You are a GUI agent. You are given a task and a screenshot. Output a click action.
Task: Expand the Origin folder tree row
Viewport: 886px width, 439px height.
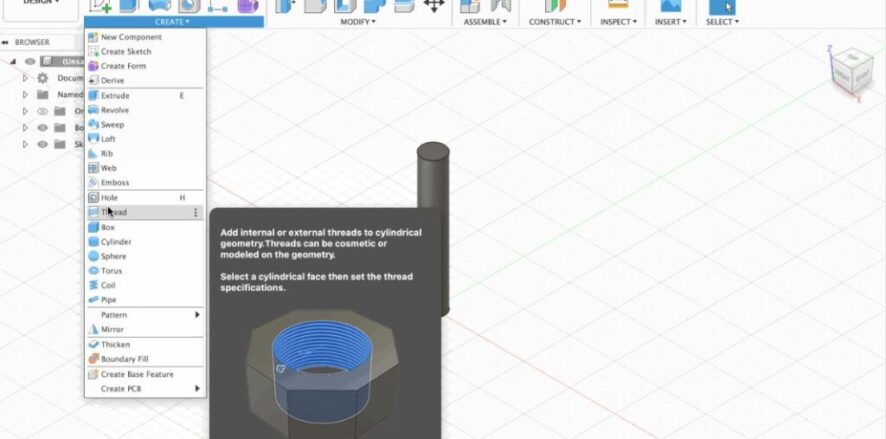click(x=25, y=111)
